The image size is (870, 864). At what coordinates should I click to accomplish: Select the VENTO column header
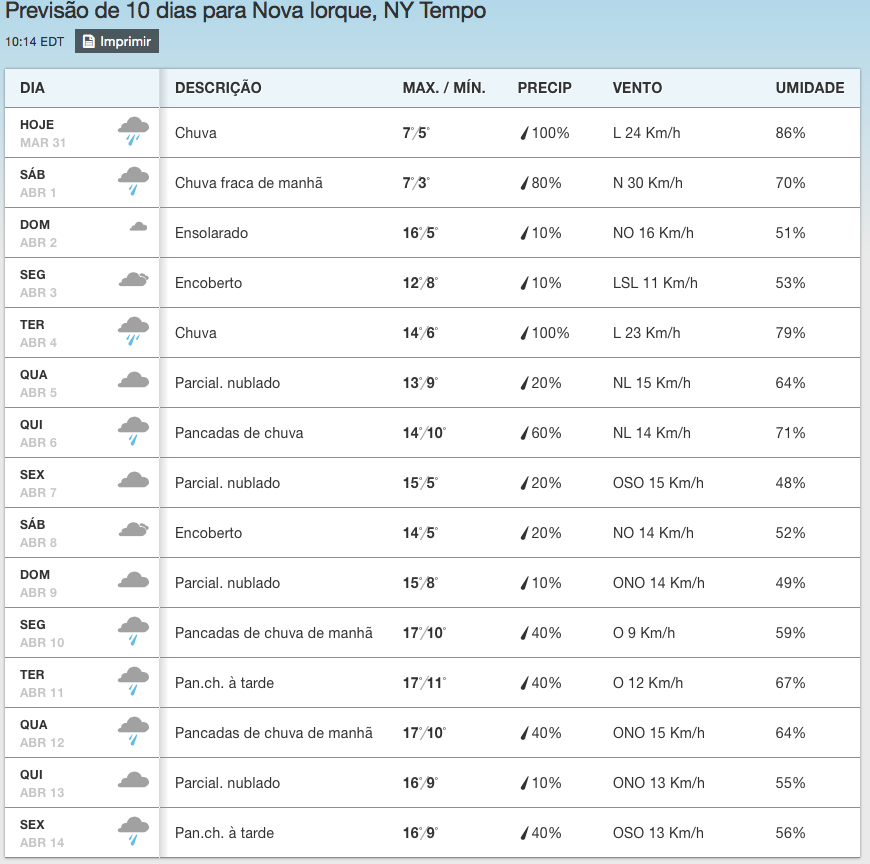(637, 88)
